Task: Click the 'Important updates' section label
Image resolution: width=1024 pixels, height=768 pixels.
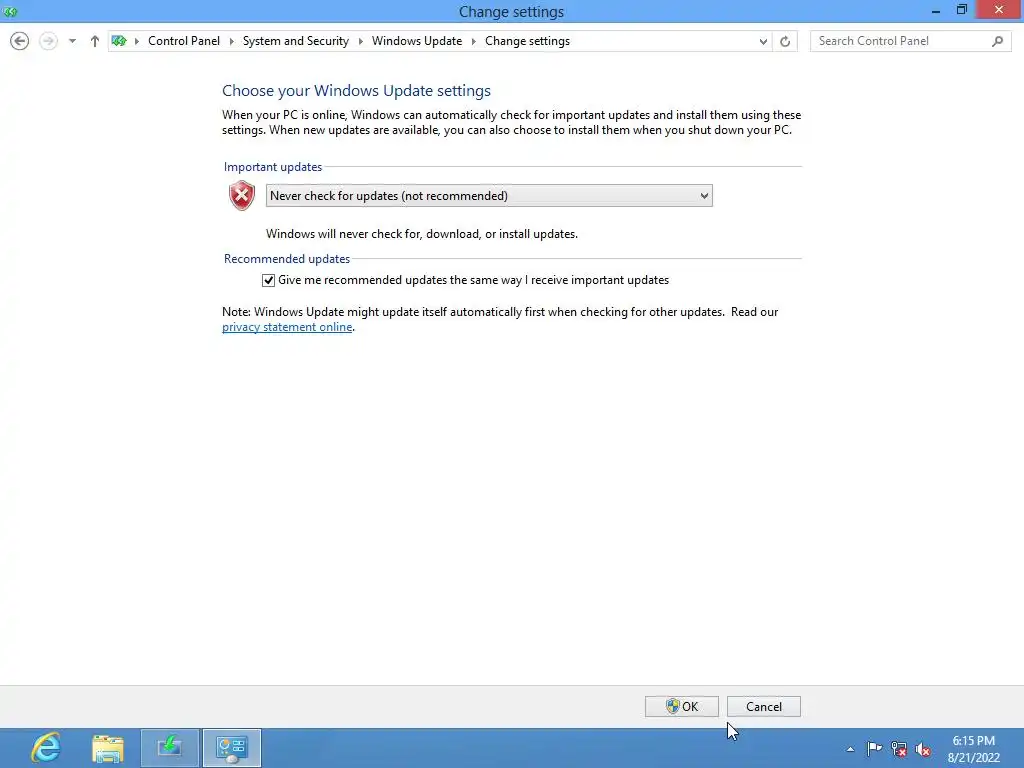Action: click(273, 167)
